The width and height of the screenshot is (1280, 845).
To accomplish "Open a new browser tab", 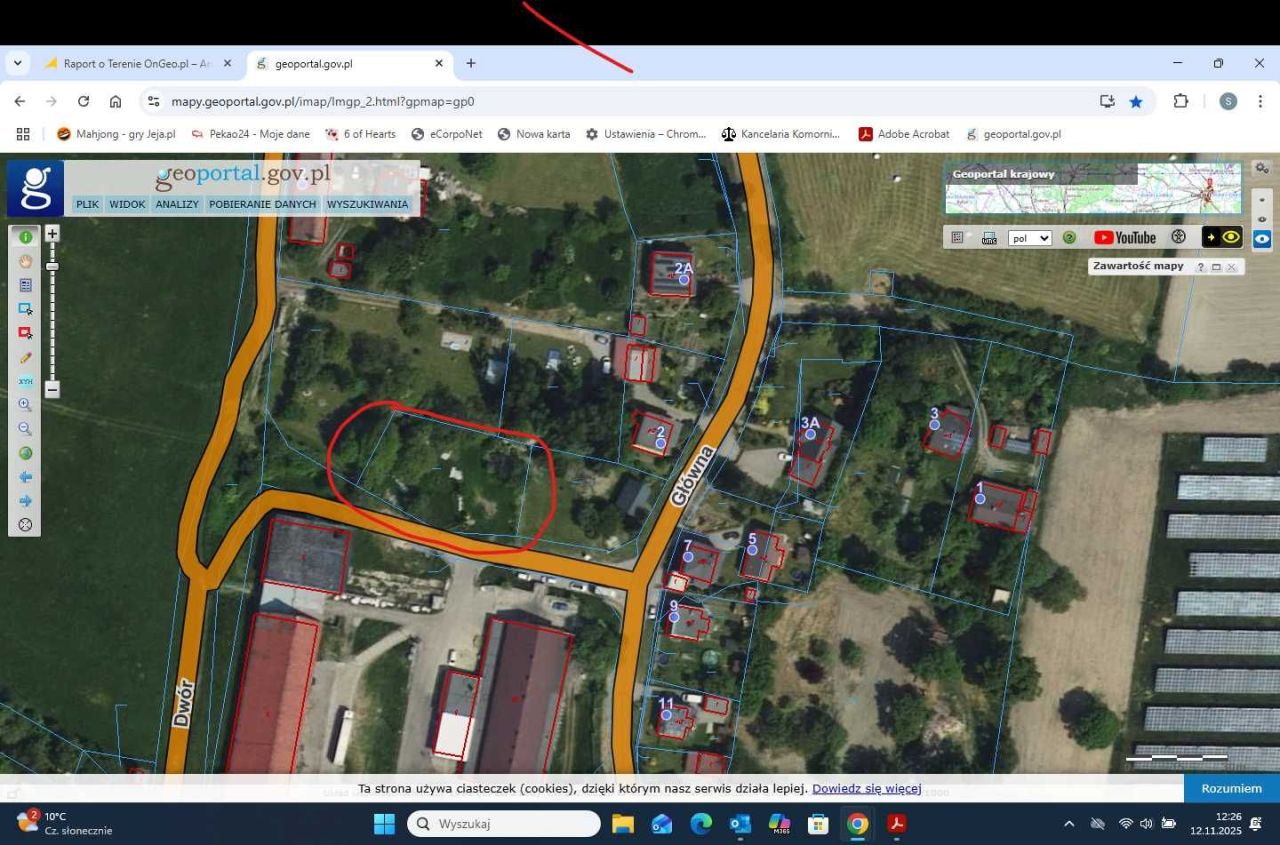I will [470, 63].
